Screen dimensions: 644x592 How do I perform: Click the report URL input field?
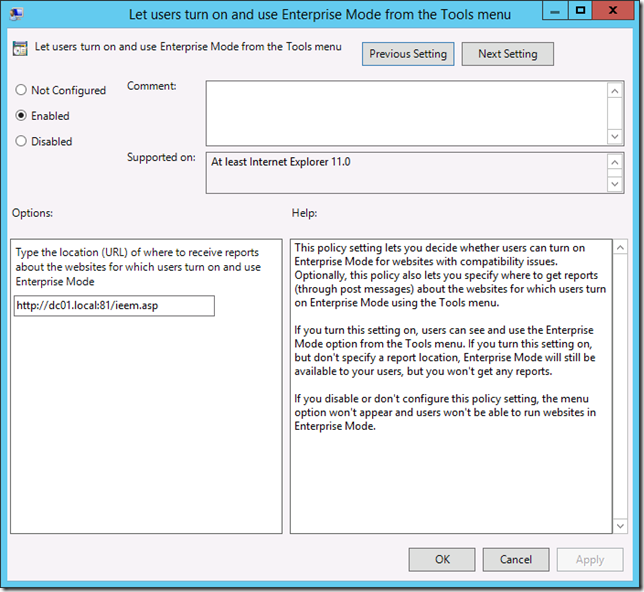[x=114, y=306]
